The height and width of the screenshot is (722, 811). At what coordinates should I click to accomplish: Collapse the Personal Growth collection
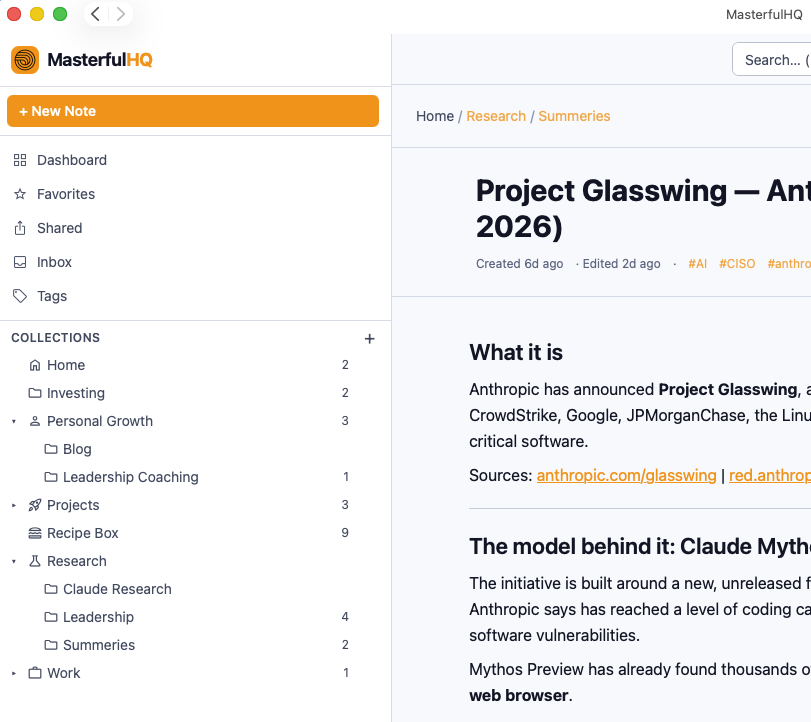(14, 421)
